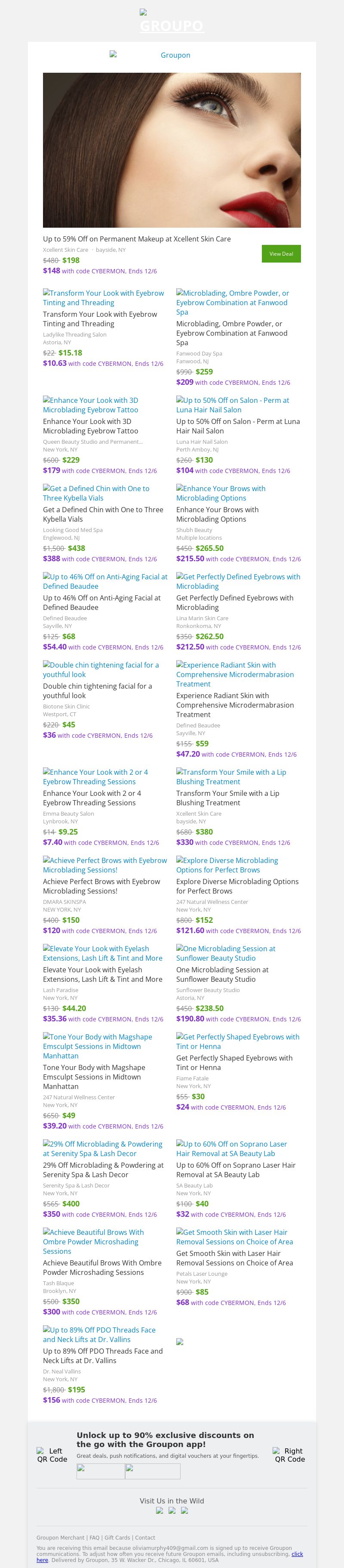
Task: Click the second app store badge
Action: 153,1471
